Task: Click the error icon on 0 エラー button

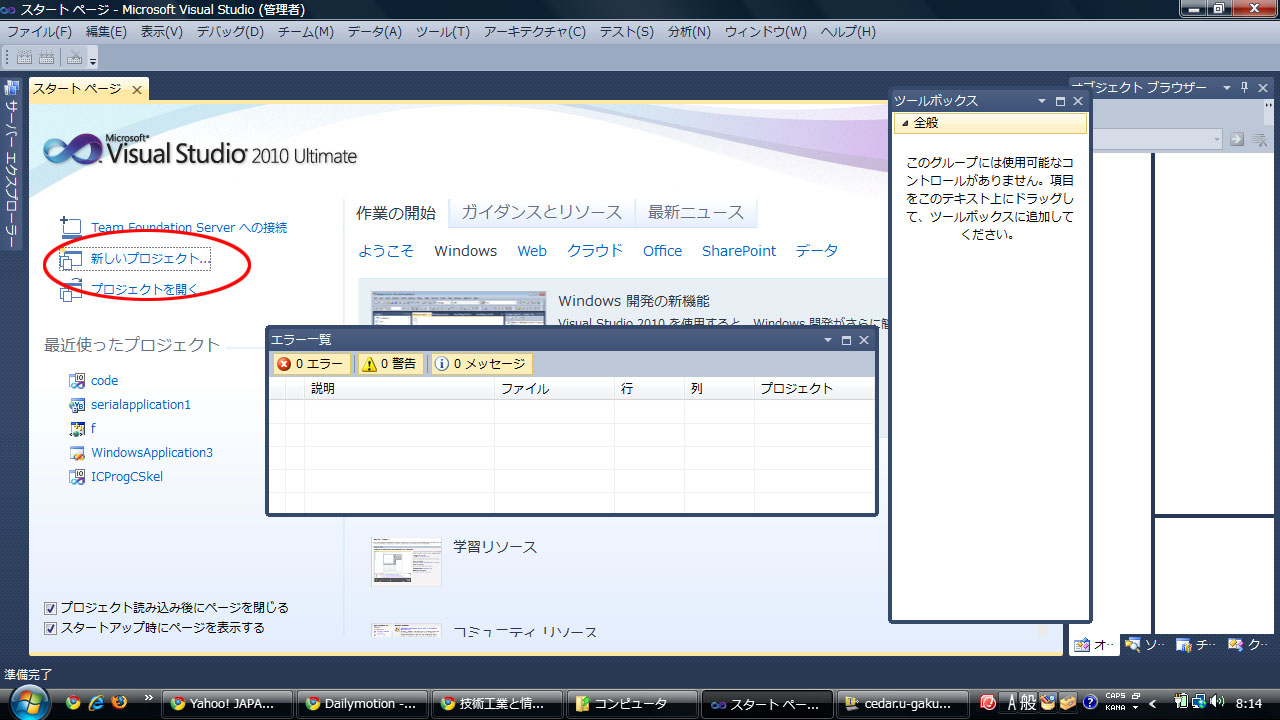Action: pyautogui.click(x=284, y=364)
